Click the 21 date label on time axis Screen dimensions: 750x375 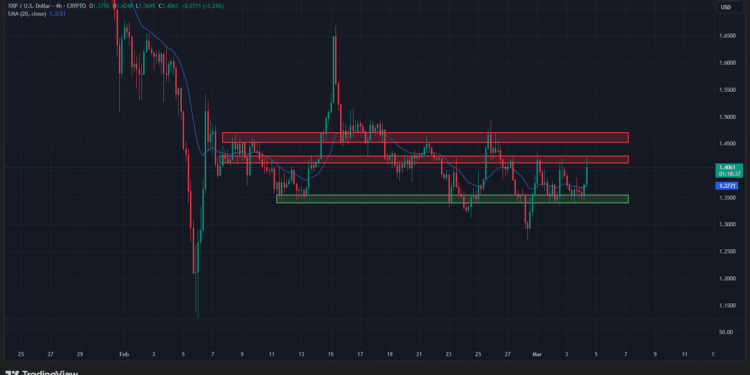point(419,354)
